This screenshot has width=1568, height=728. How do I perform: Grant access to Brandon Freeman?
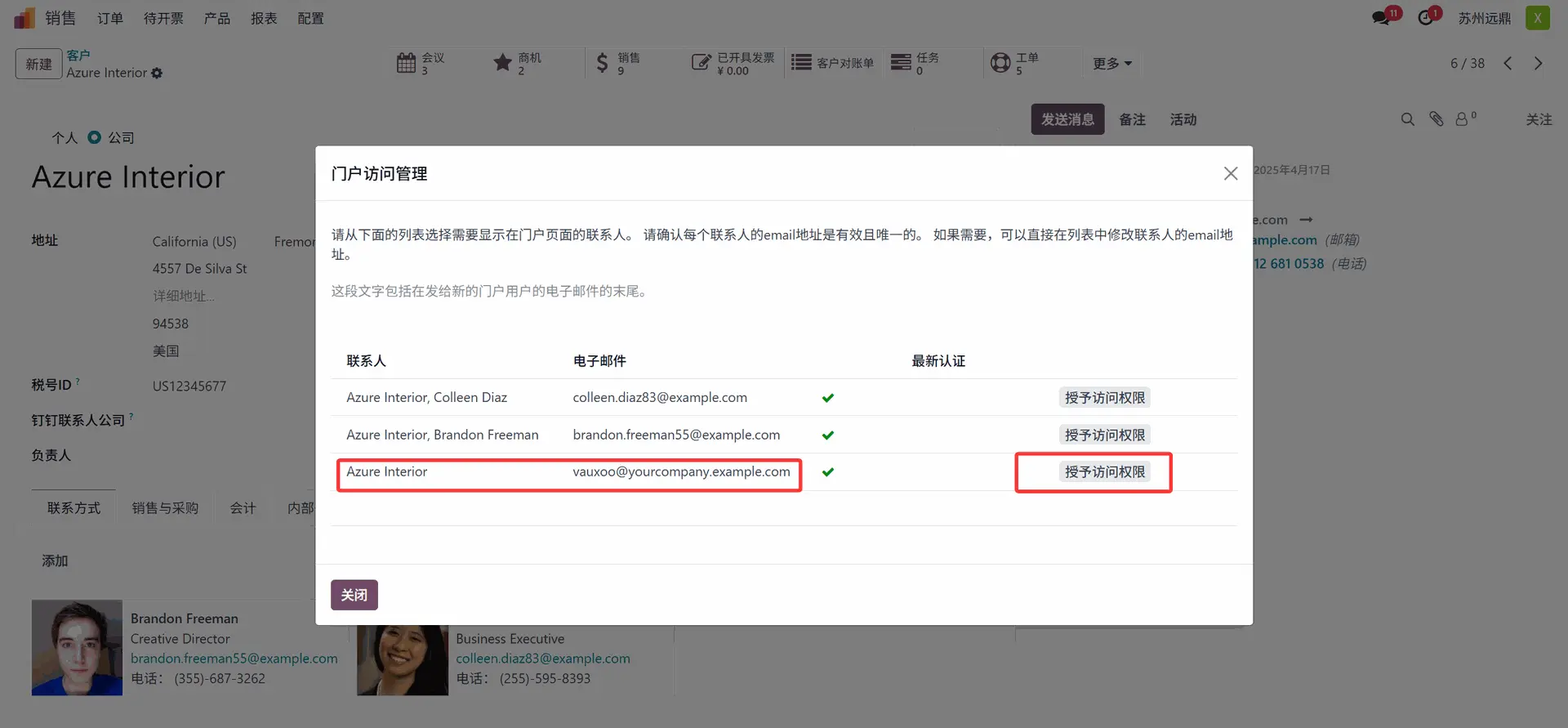(1104, 435)
